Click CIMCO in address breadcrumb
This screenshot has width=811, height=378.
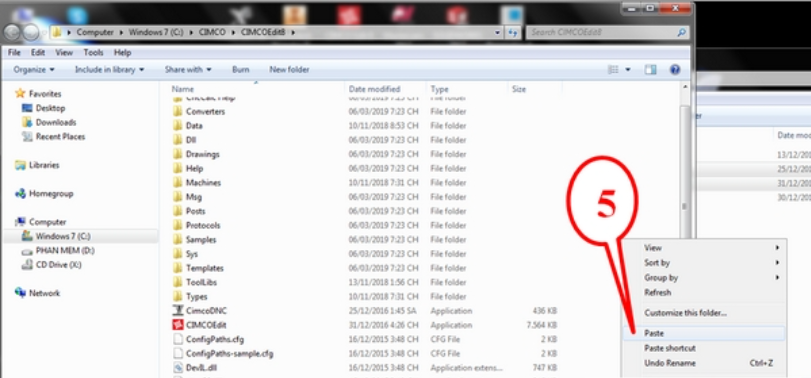(212, 33)
